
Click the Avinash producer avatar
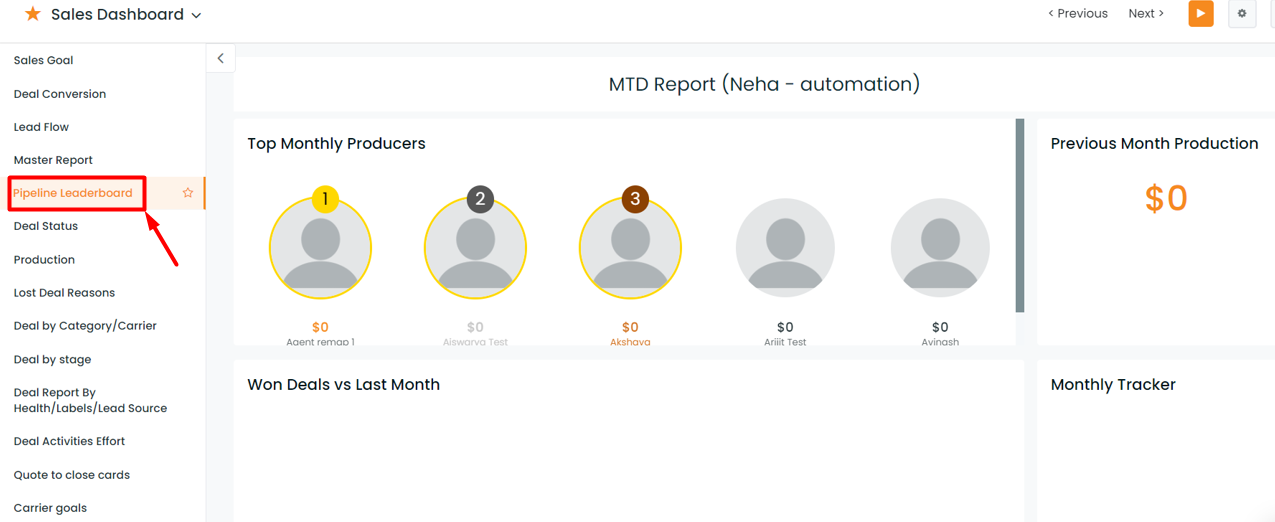point(940,248)
